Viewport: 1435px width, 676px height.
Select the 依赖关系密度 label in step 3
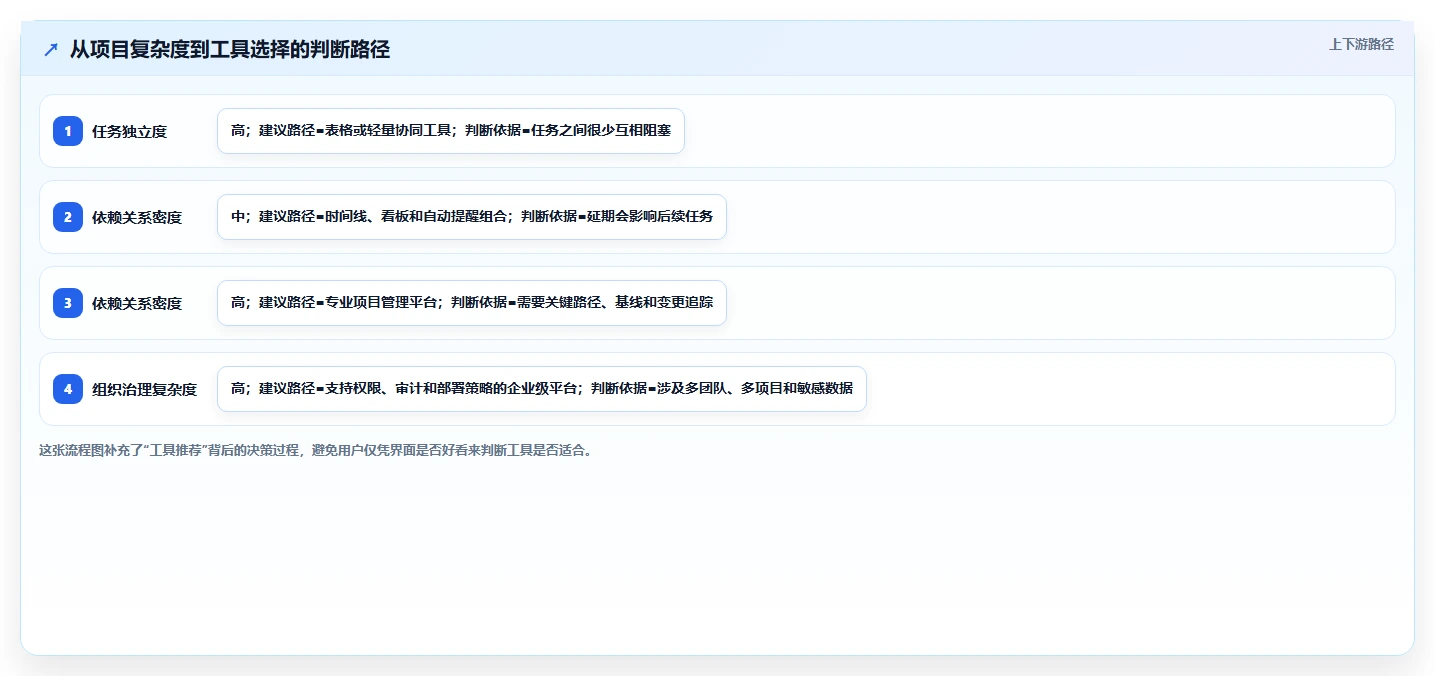pos(137,304)
